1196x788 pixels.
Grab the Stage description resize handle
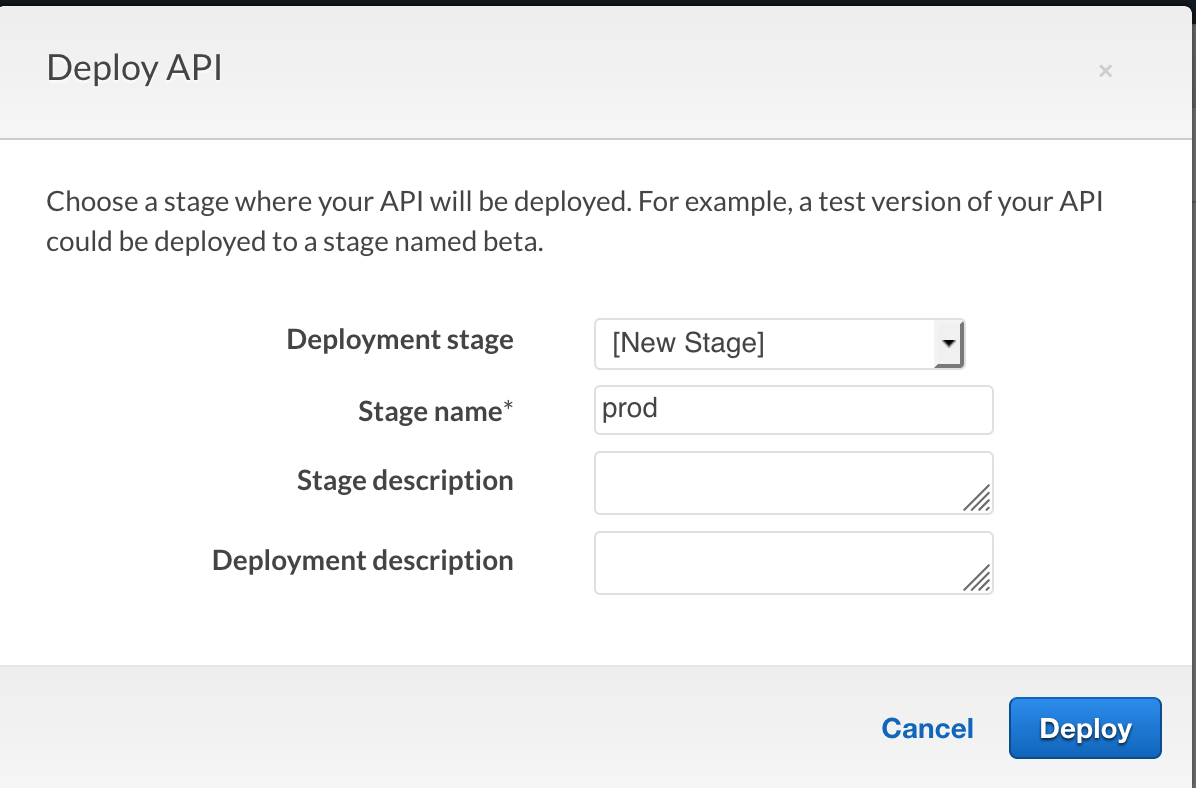pyautogui.click(x=977, y=498)
